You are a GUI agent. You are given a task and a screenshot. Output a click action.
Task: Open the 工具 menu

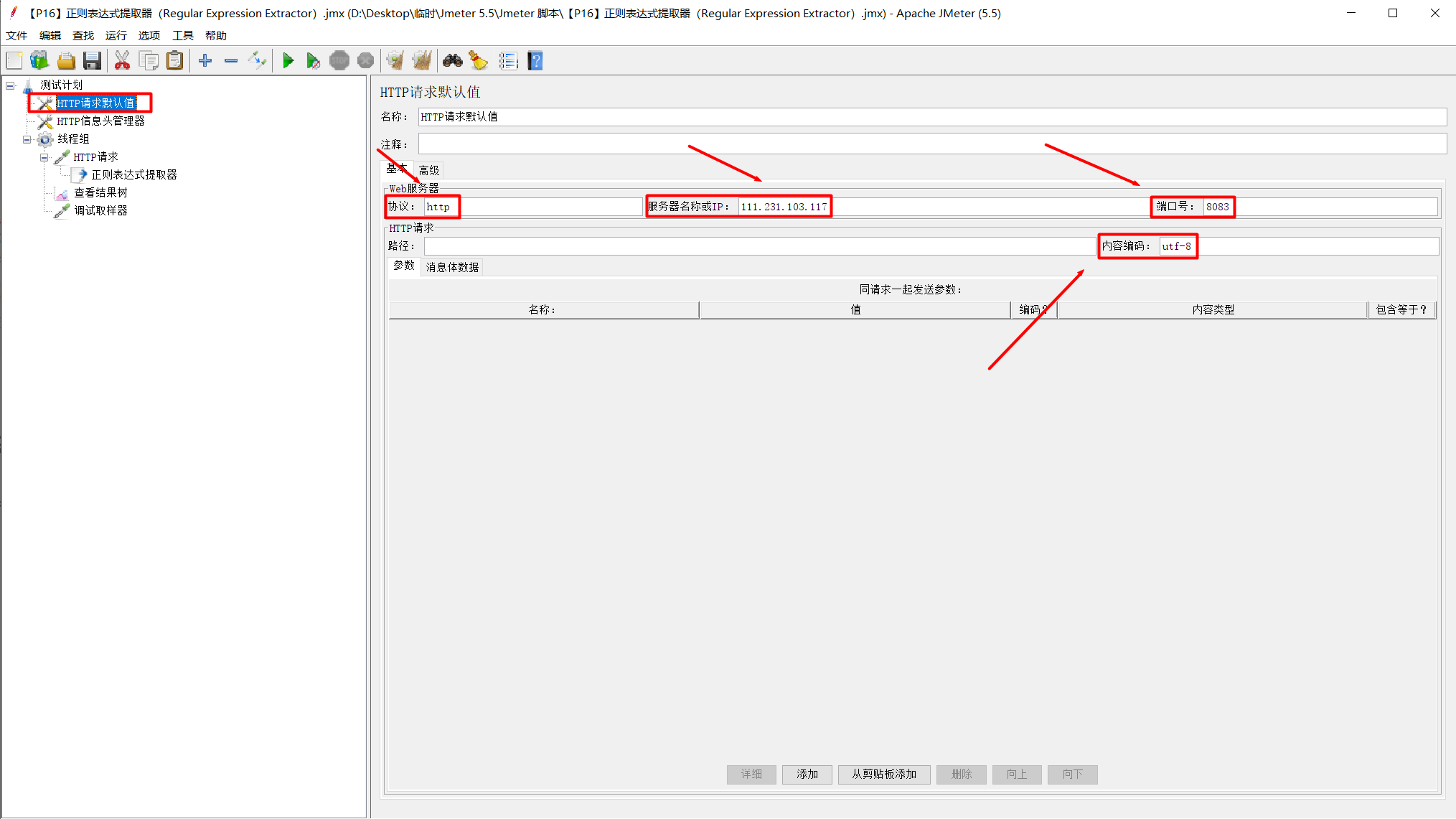click(183, 35)
